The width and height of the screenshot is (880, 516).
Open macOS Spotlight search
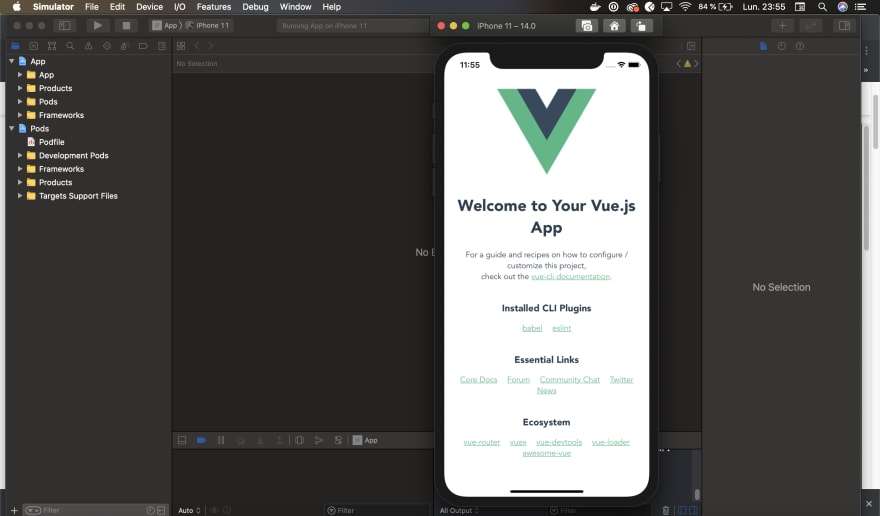click(x=822, y=7)
